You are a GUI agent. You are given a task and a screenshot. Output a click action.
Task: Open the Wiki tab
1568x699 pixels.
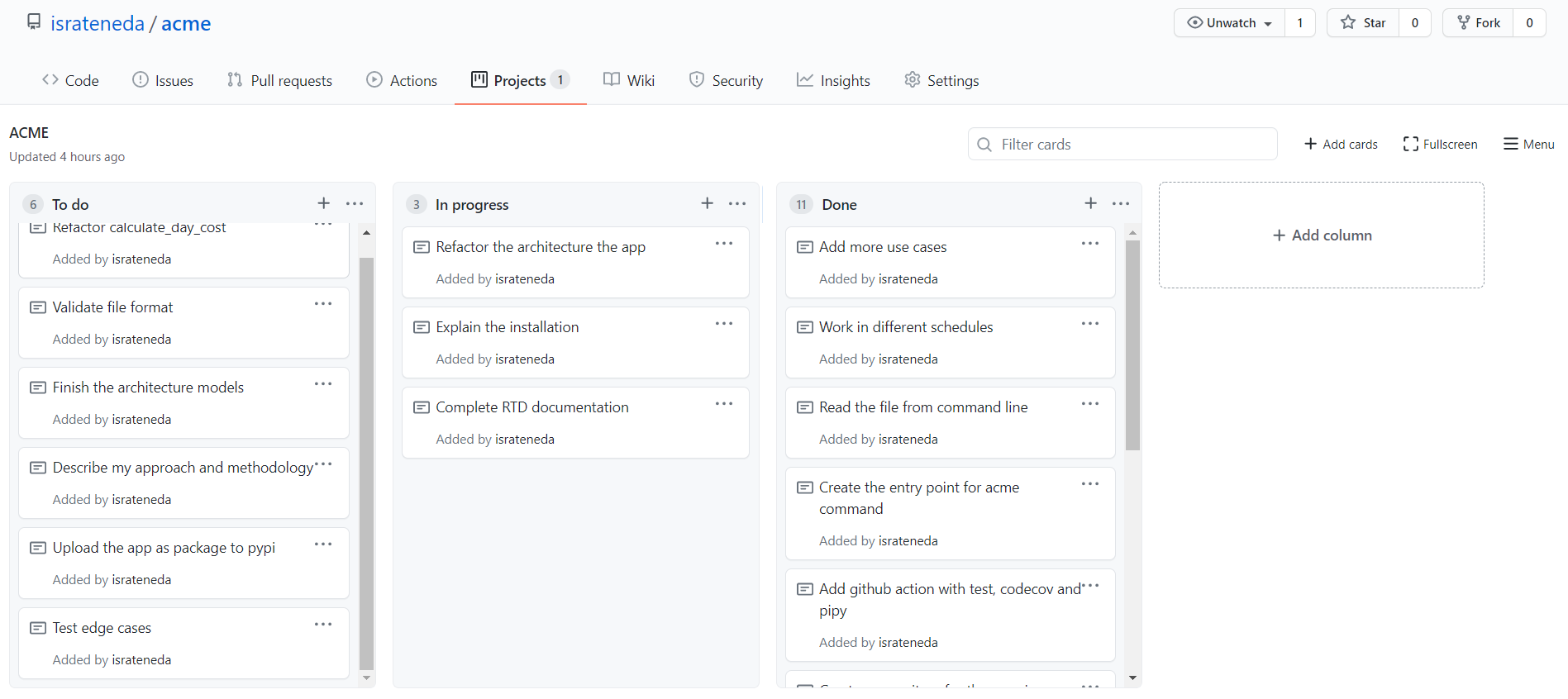point(629,80)
